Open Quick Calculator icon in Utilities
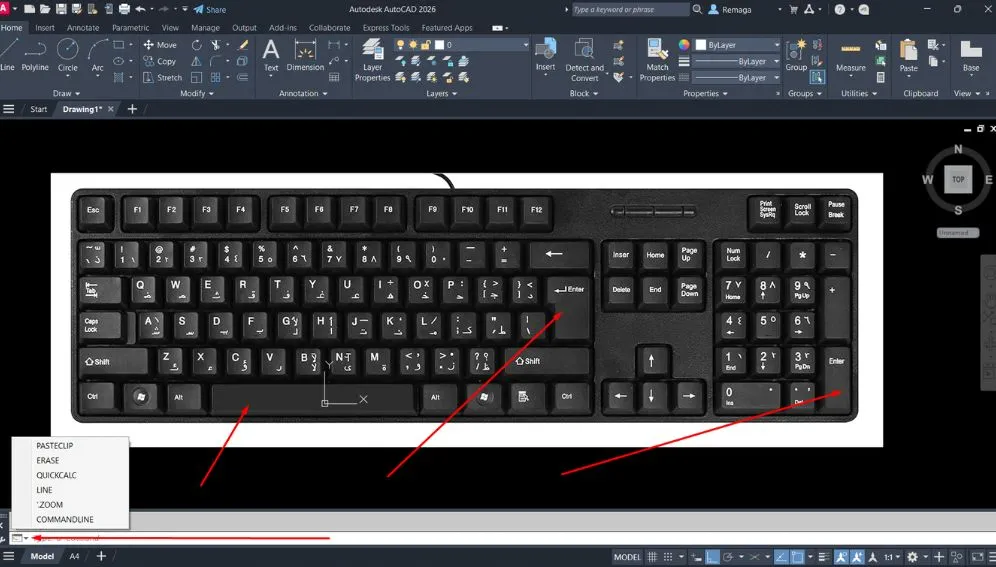The image size is (996, 567). coord(880,77)
